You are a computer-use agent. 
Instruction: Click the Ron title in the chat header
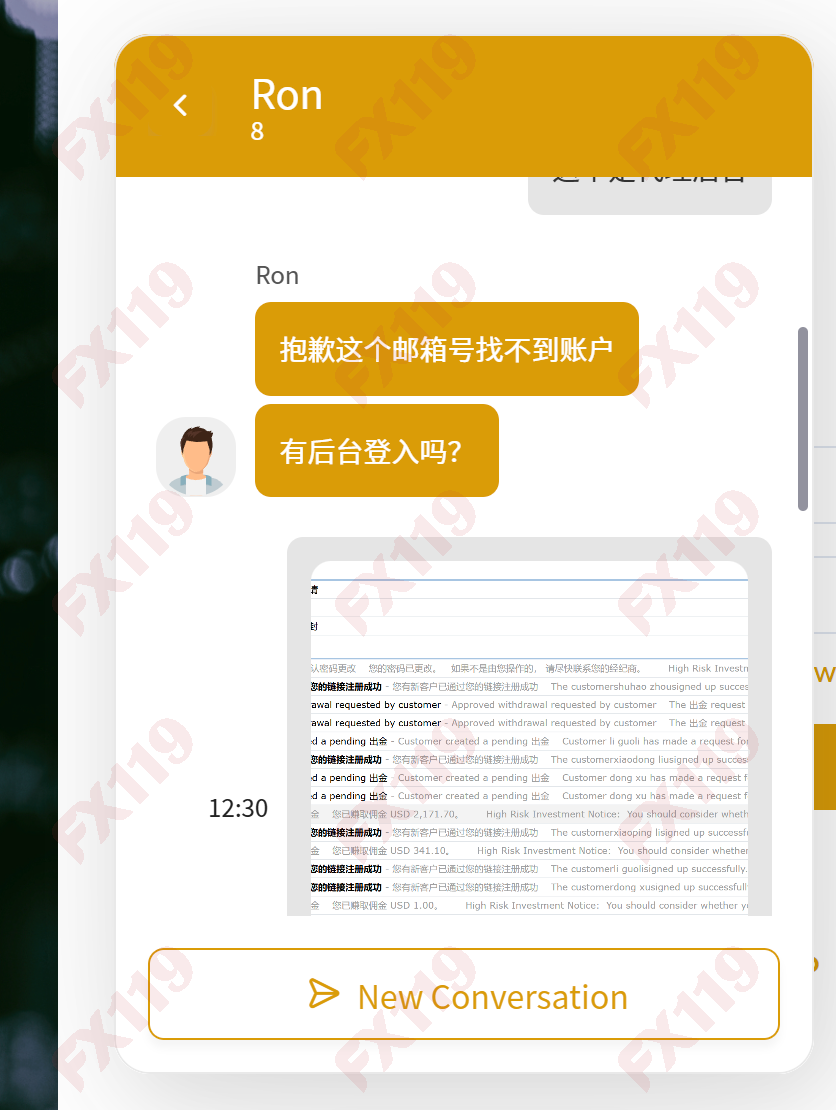click(286, 95)
